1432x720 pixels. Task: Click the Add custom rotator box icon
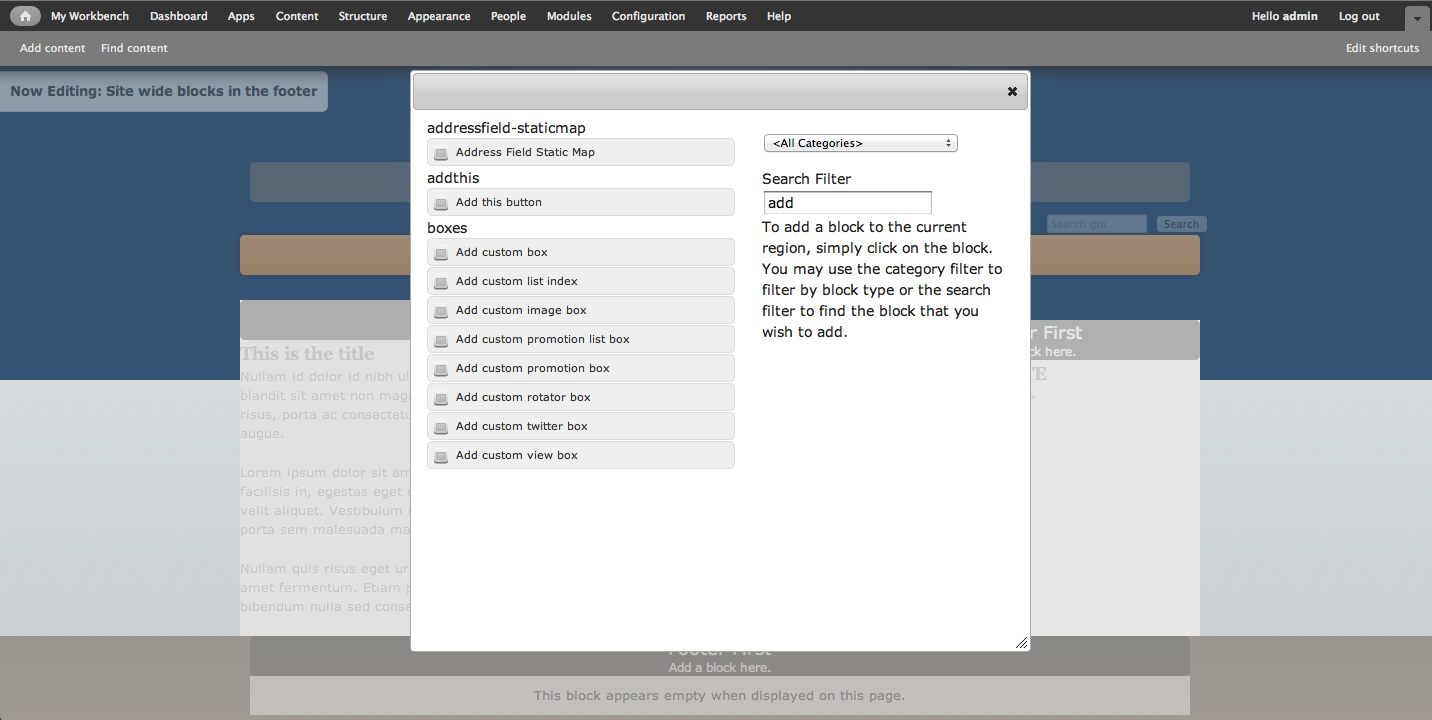pos(441,397)
